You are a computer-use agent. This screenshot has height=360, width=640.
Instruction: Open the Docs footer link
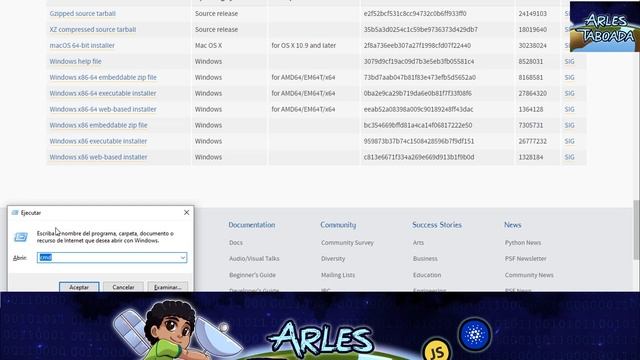(236, 242)
